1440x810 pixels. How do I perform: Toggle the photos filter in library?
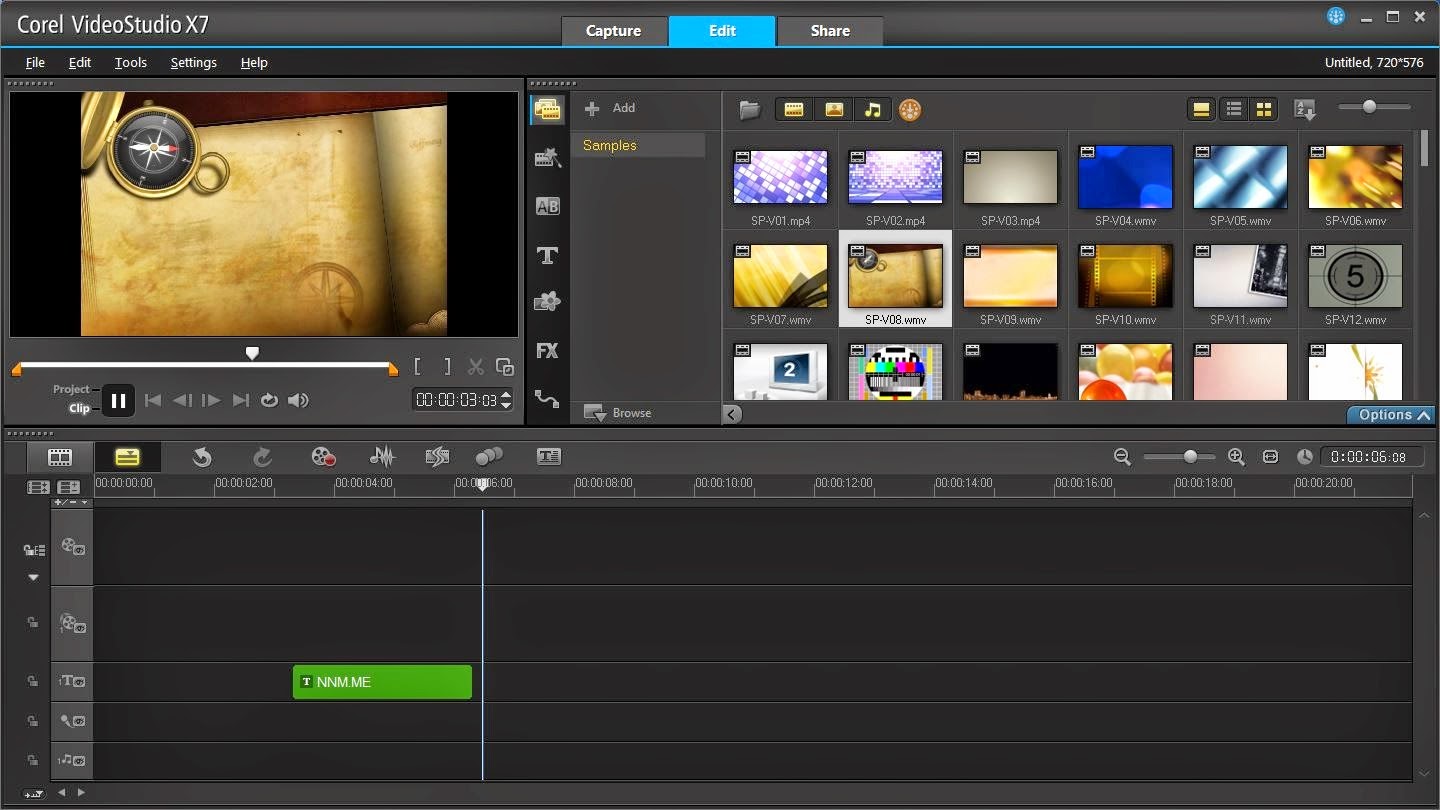833,110
